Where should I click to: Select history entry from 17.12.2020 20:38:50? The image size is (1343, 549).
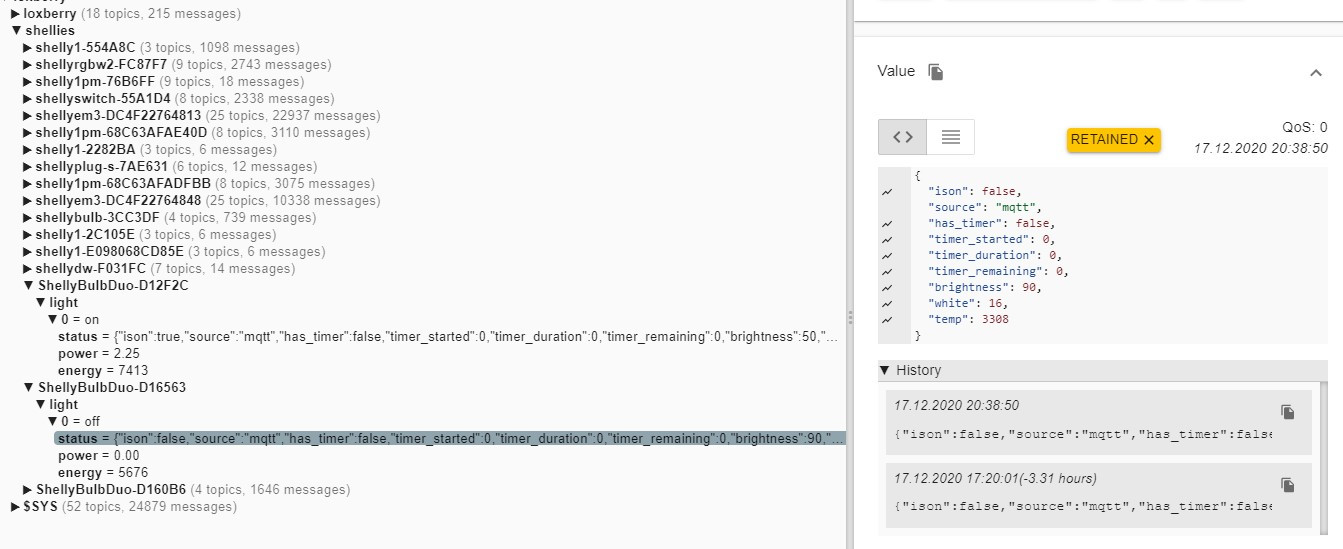coord(1098,423)
